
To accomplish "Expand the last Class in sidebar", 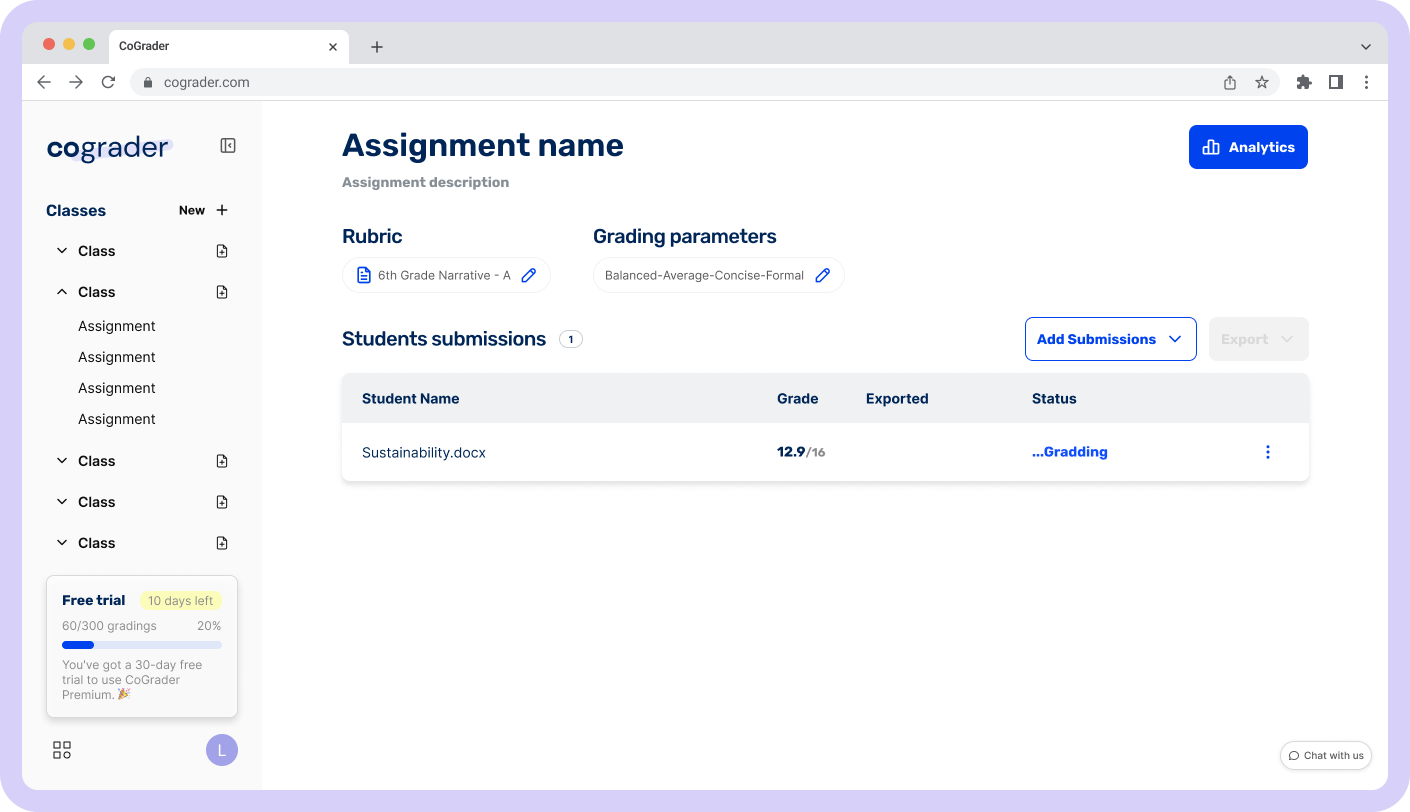I will (62, 543).
